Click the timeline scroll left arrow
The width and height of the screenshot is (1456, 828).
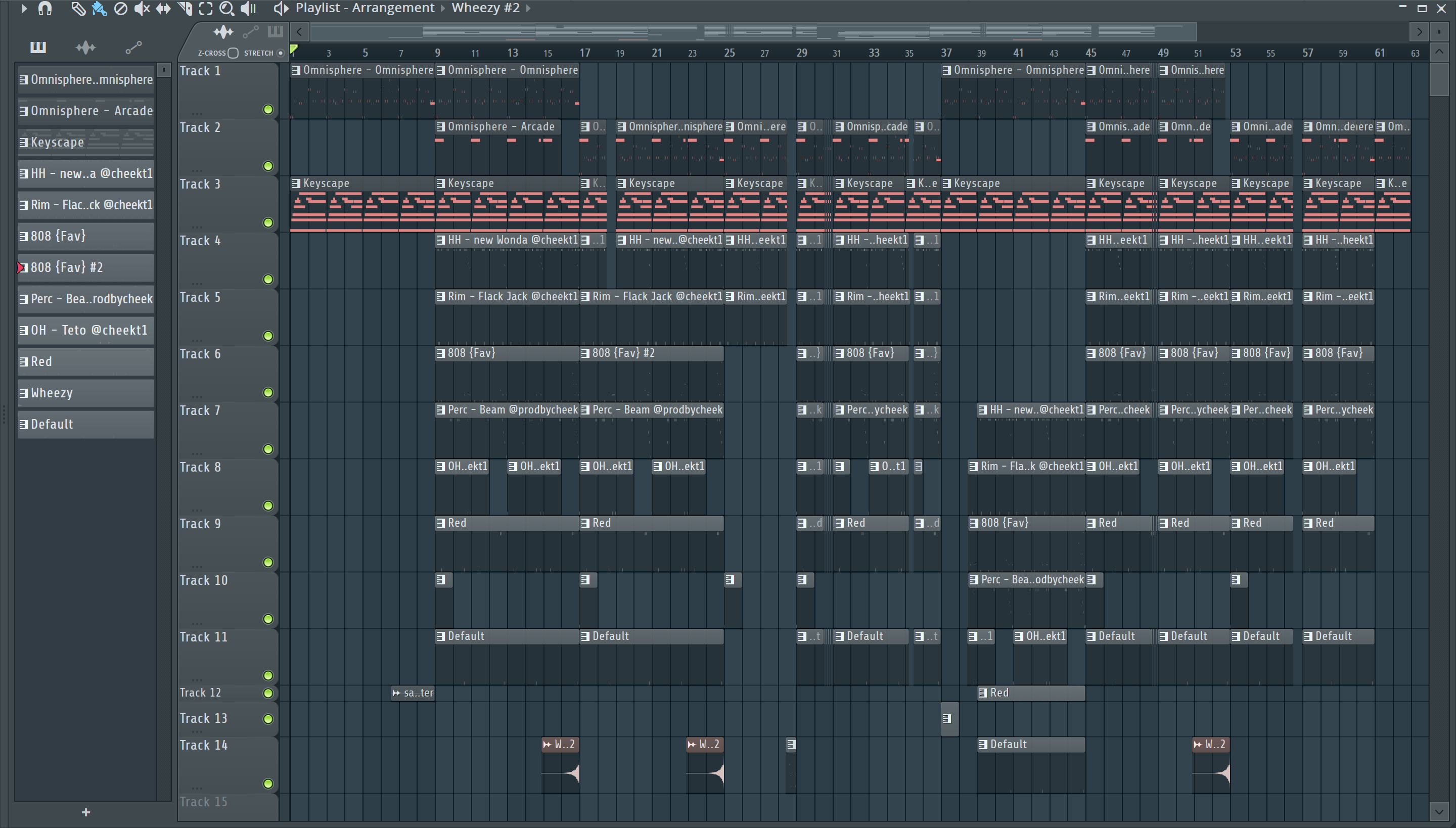[x=300, y=32]
